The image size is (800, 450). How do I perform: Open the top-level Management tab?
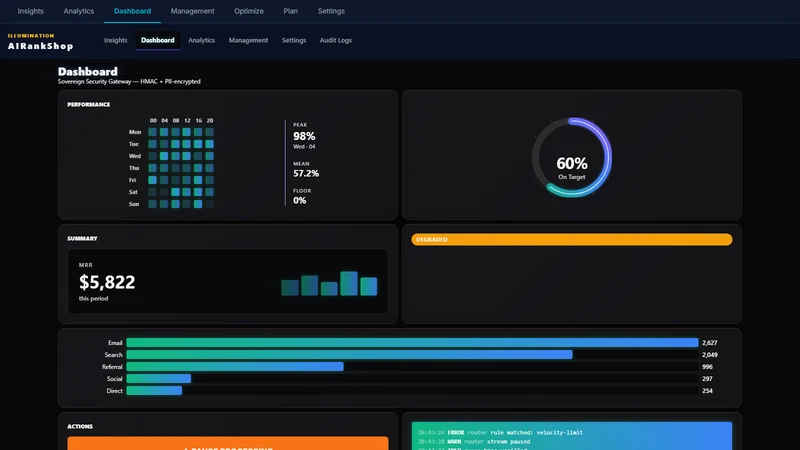[x=192, y=11]
